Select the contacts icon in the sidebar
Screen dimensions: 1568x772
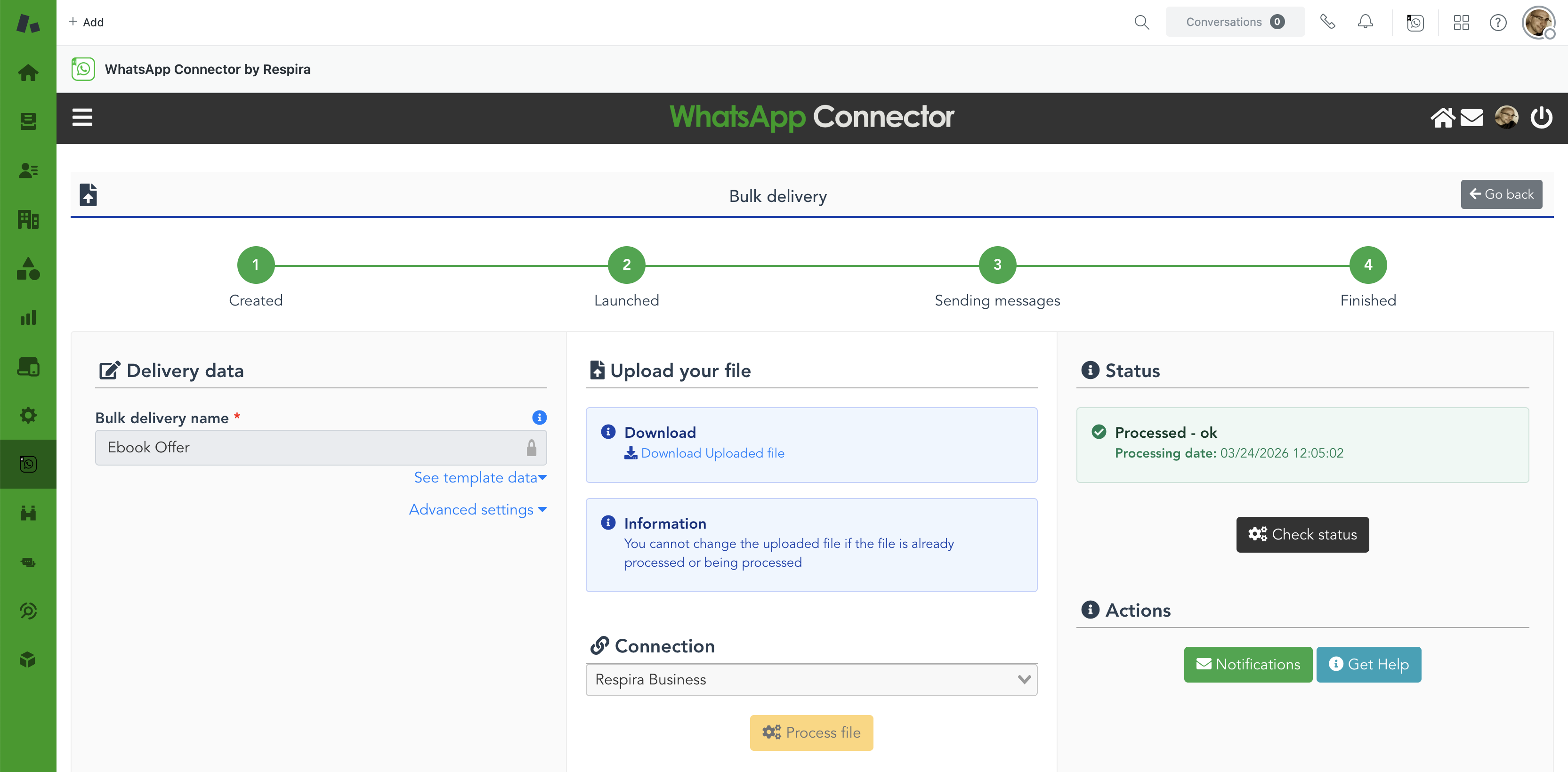click(28, 171)
